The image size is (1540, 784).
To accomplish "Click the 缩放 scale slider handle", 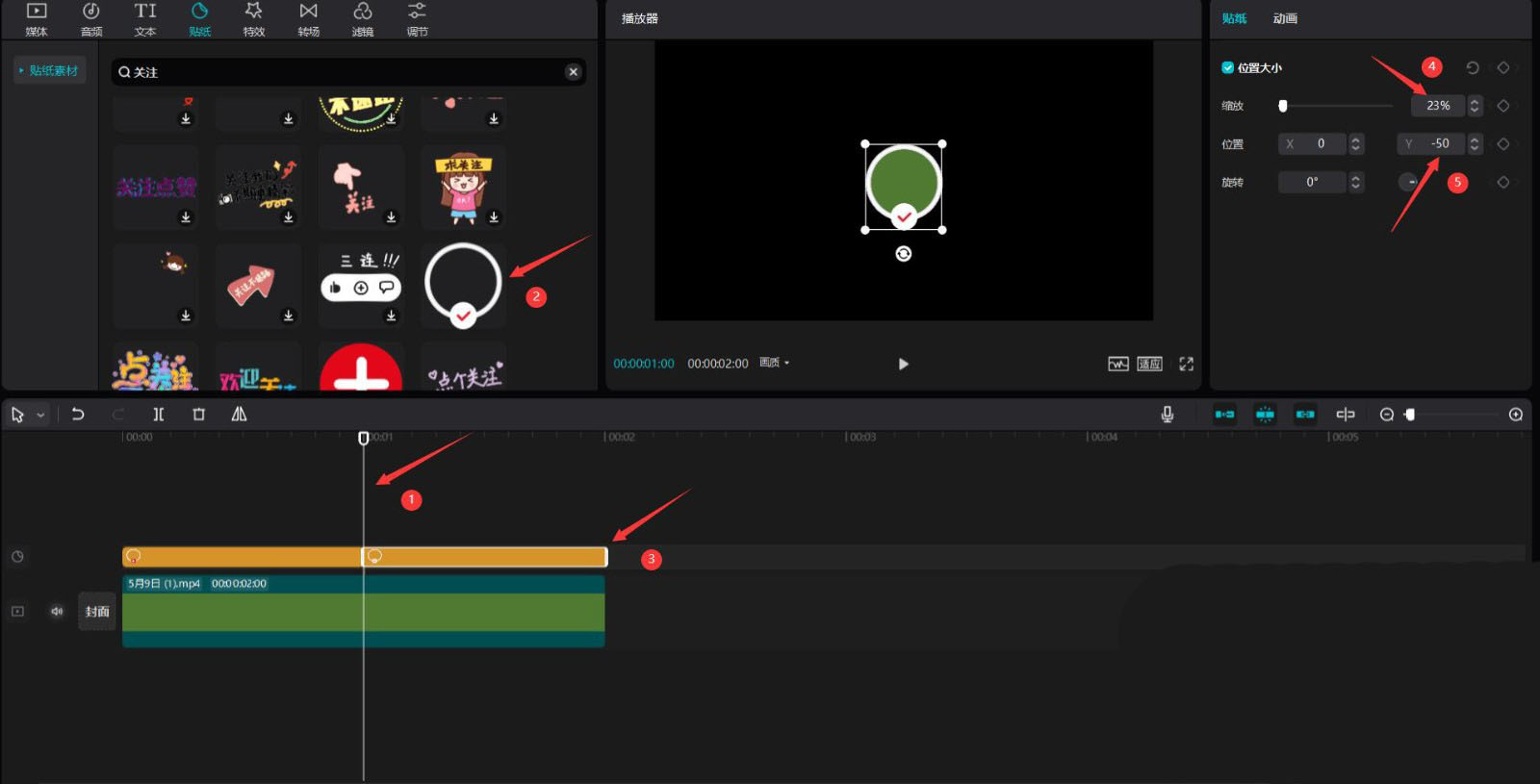I will click(x=1282, y=106).
